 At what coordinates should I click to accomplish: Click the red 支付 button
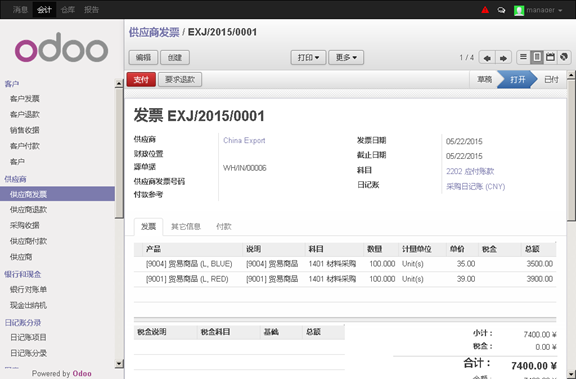141,79
